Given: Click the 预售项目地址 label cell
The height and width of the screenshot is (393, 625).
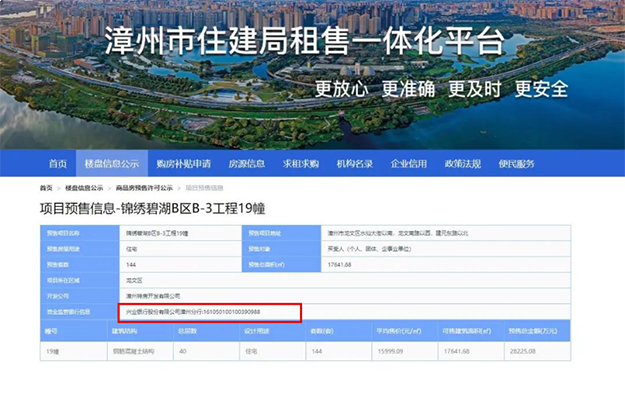Looking at the screenshot, I should click(281, 233).
